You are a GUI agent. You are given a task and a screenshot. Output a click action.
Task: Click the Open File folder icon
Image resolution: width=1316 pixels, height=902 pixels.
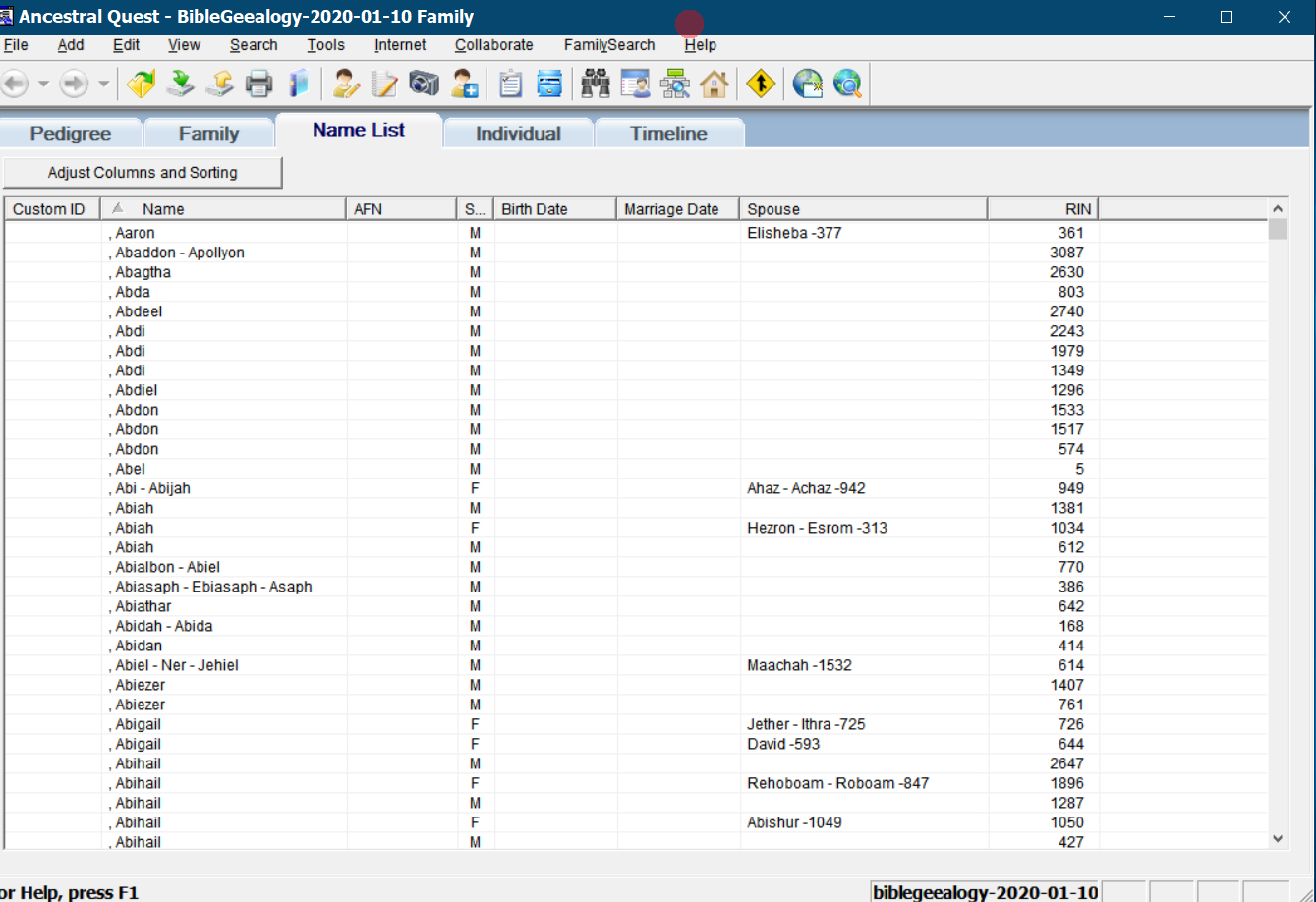[142, 84]
